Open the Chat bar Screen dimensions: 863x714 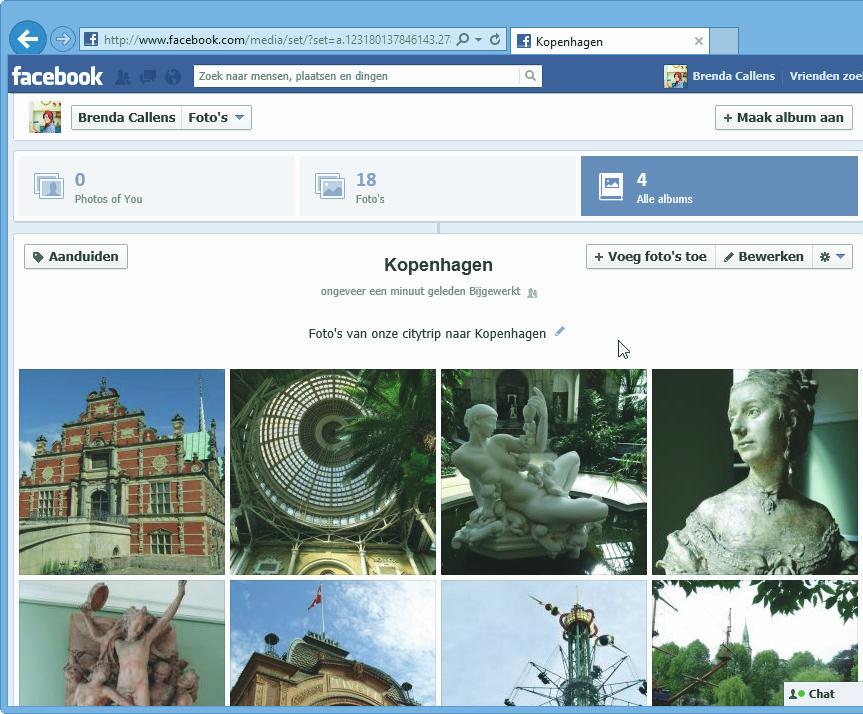click(x=823, y=694)
